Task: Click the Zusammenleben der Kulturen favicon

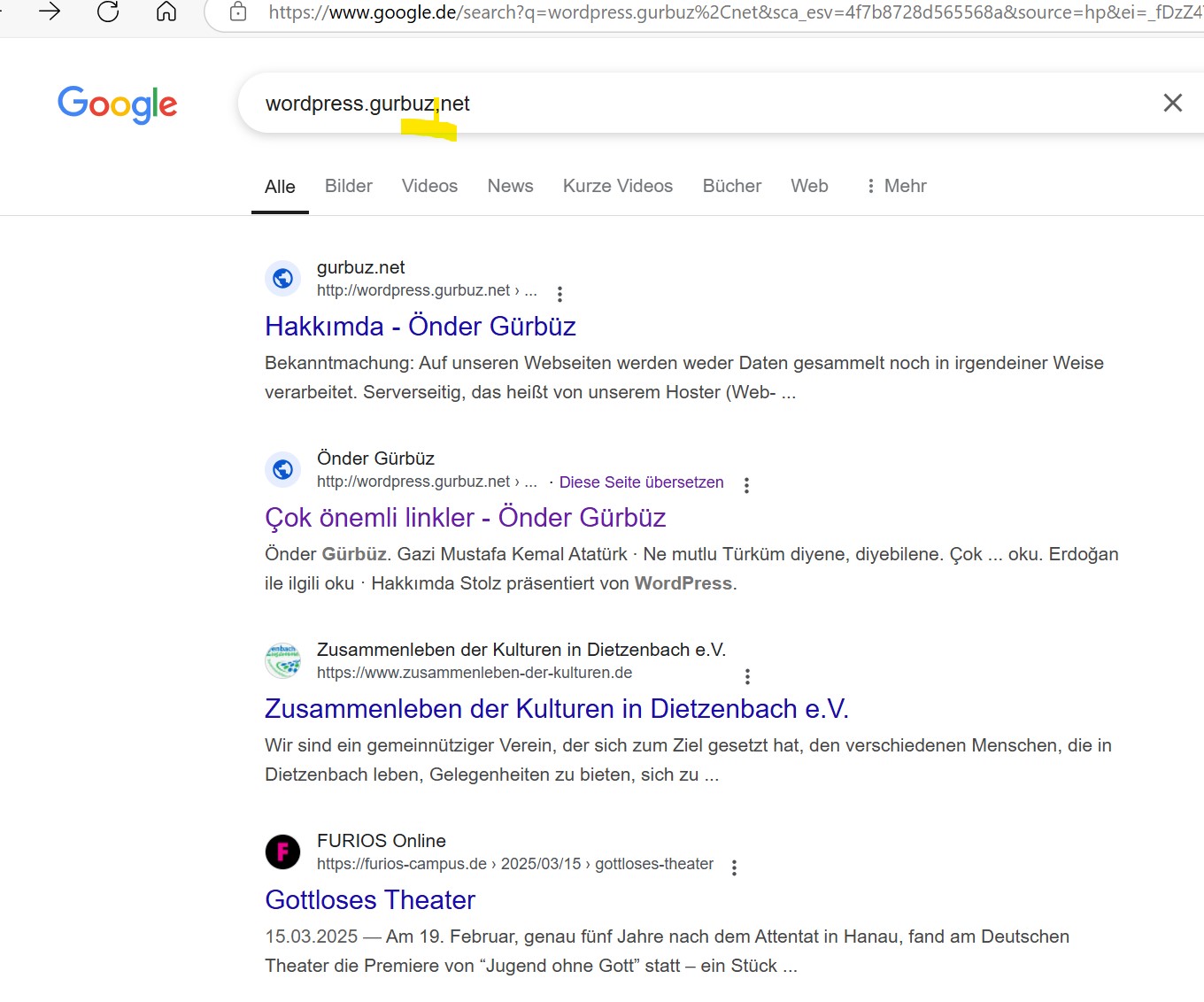Action: [x=282, y=661]
